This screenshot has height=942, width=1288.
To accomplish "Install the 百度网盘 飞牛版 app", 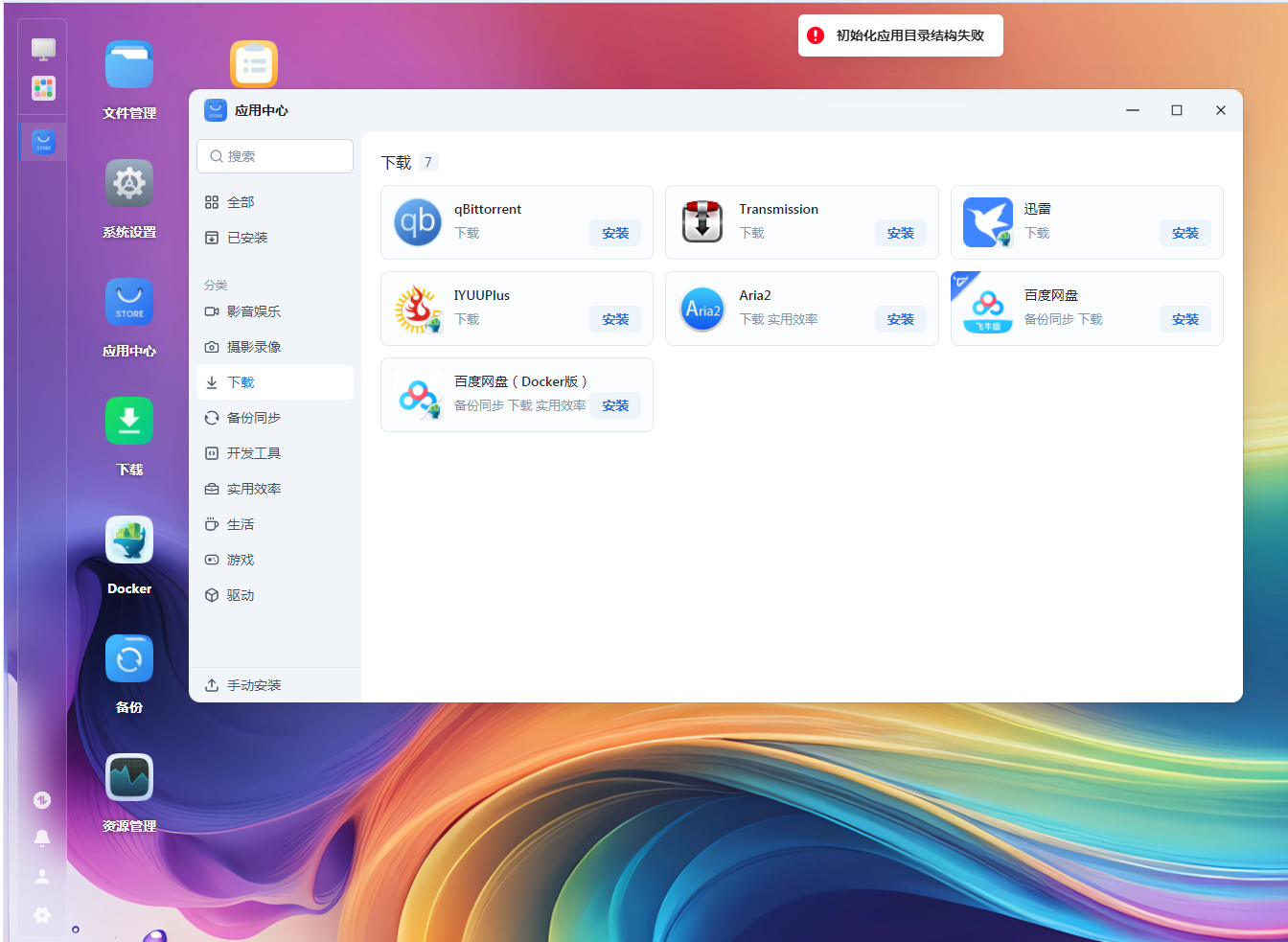I will click(x=1185, y=319).
